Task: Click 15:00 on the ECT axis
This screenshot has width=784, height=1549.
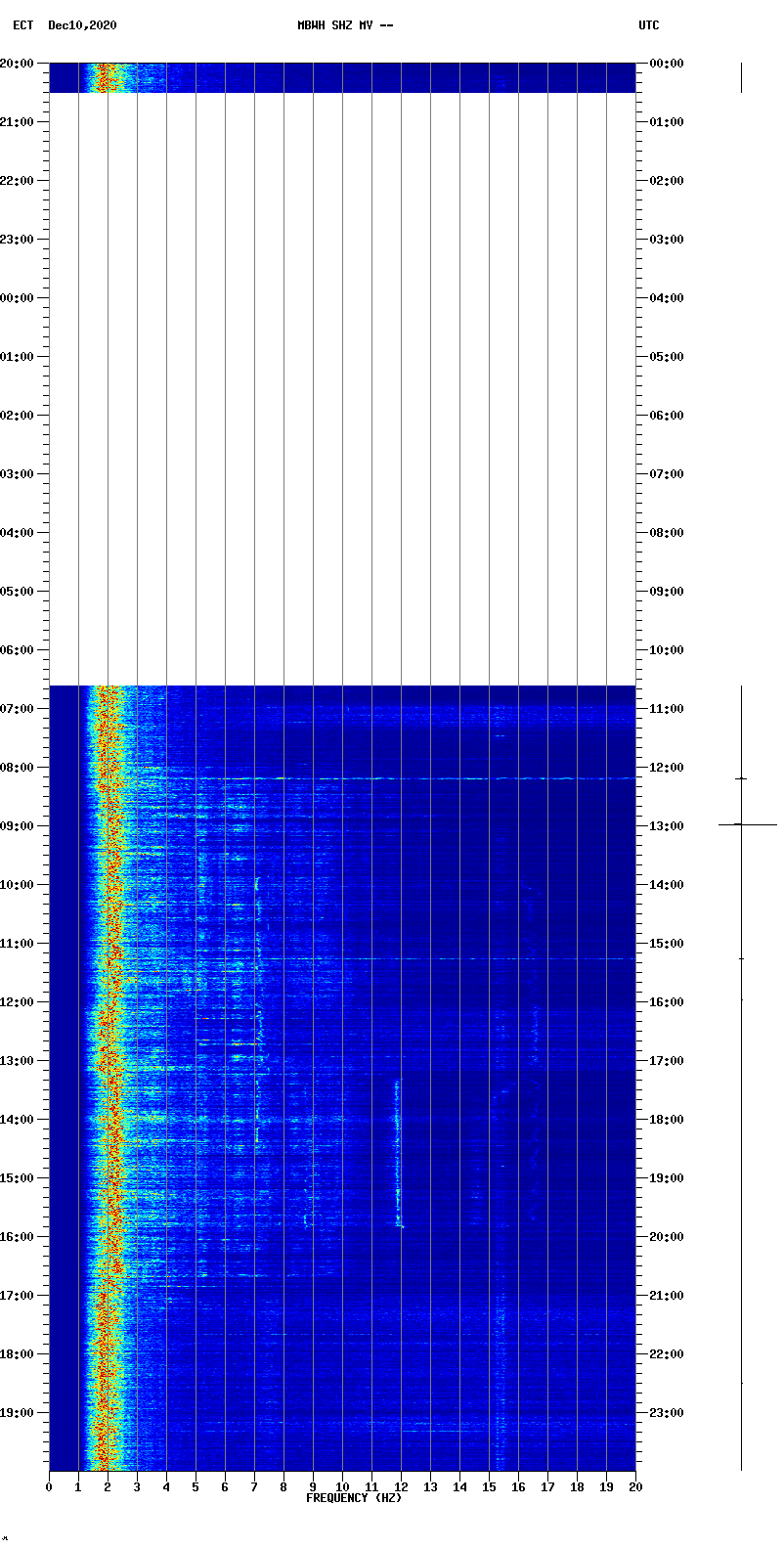Action: click(19, 1178)
